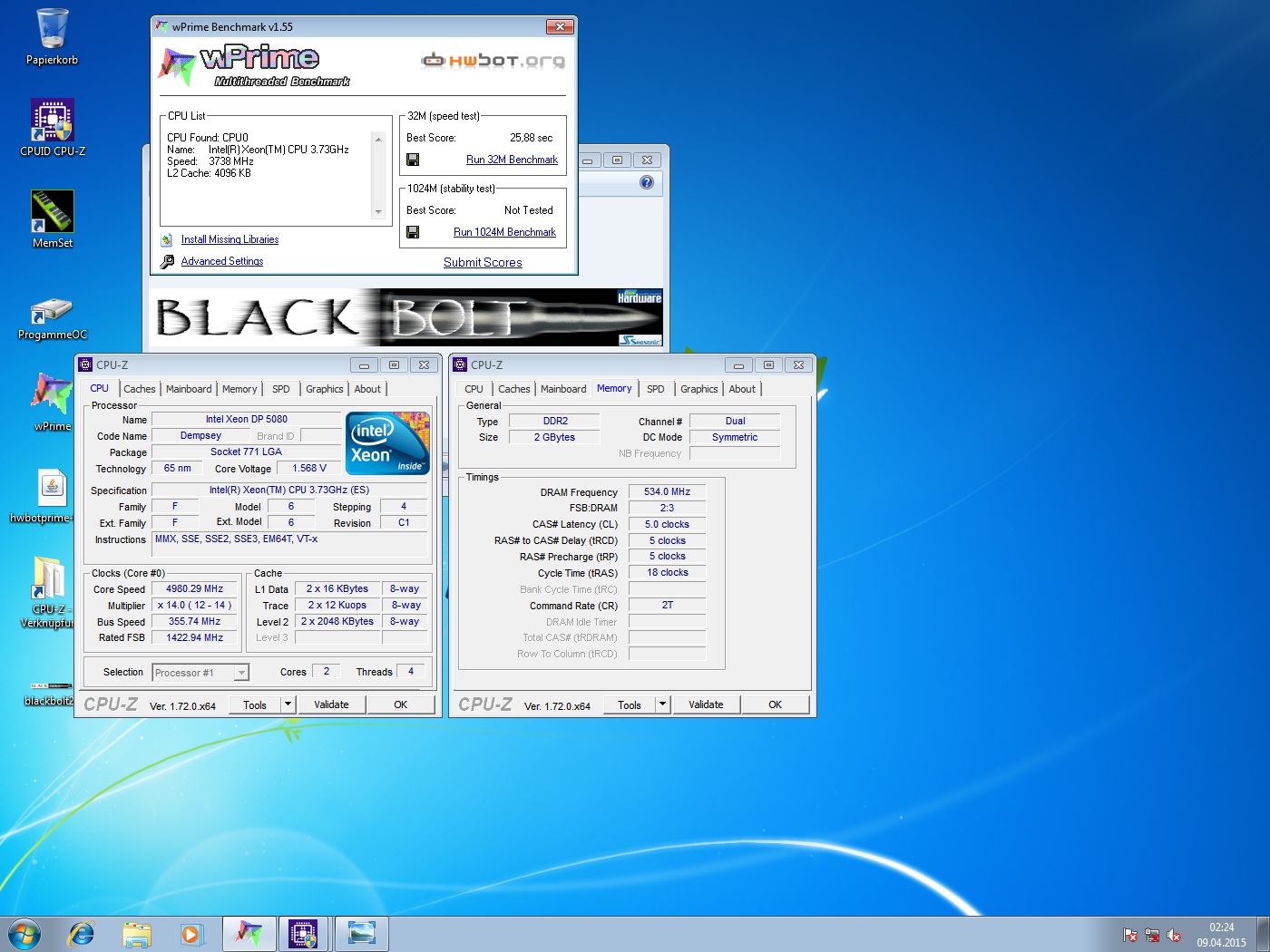Image resolution: width=1270 pixels, height=952 pixels.
Task: Open About tab in right CPU-Z window
Action: coord(742,389)
